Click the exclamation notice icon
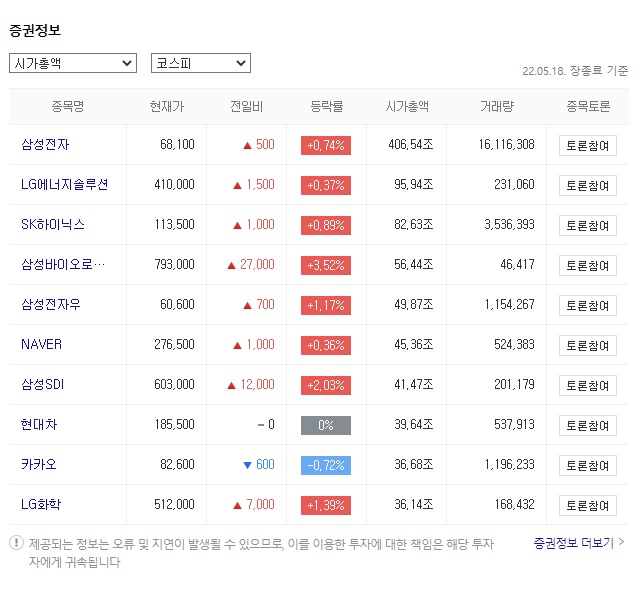This screenshot has width=643, height=589. (16, 543)
